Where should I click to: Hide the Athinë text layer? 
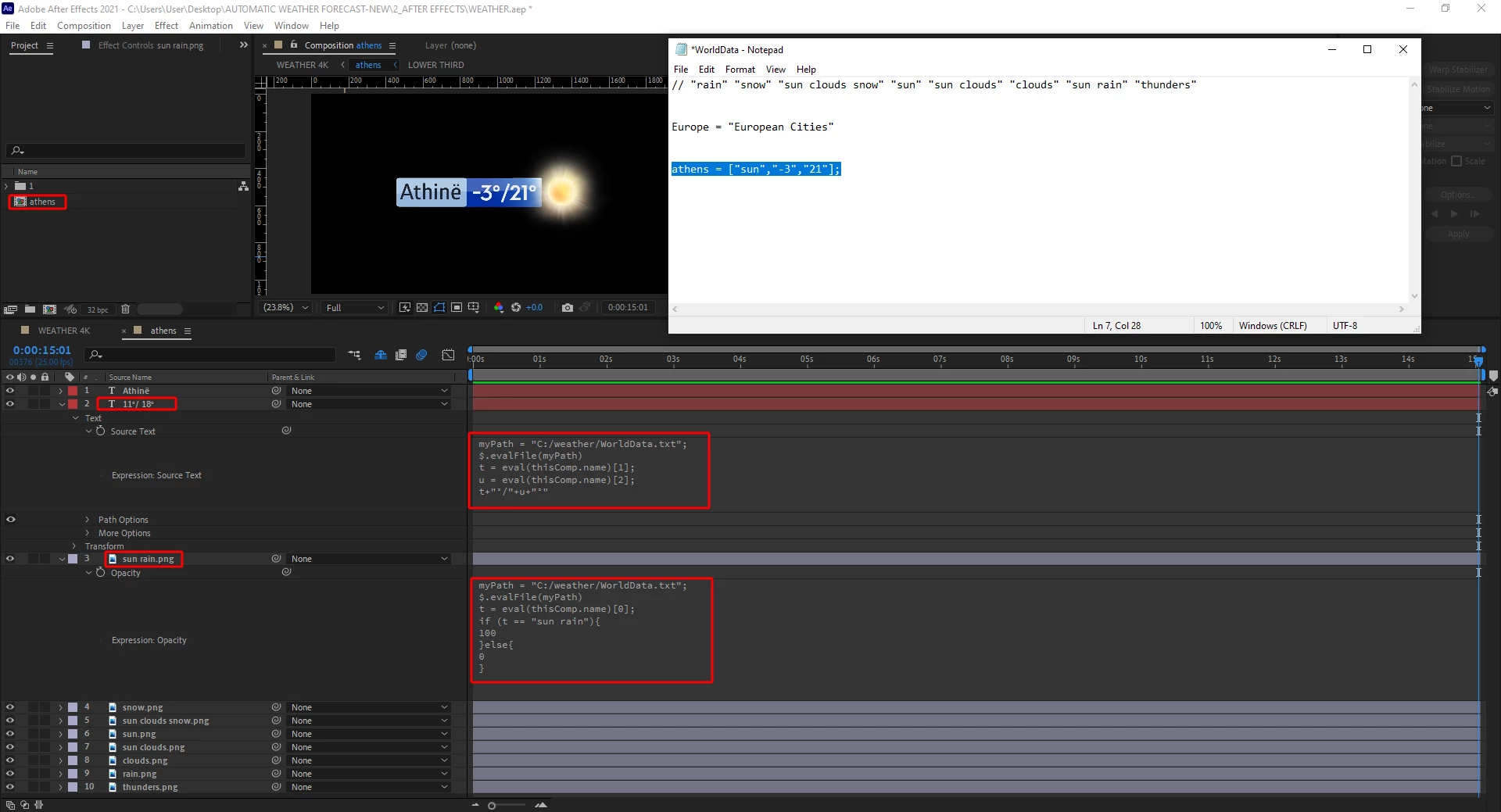pos(10,391)
